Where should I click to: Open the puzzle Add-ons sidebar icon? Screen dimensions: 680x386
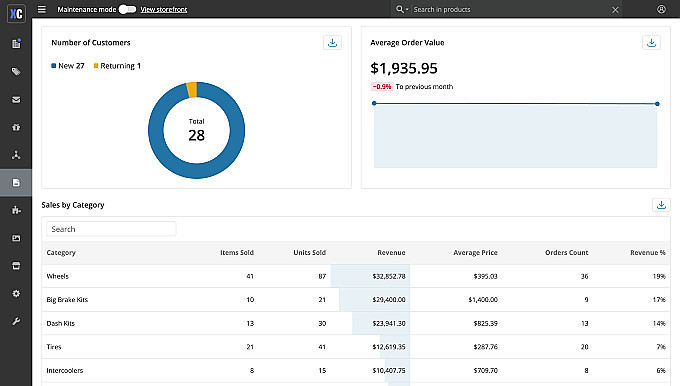16,210
